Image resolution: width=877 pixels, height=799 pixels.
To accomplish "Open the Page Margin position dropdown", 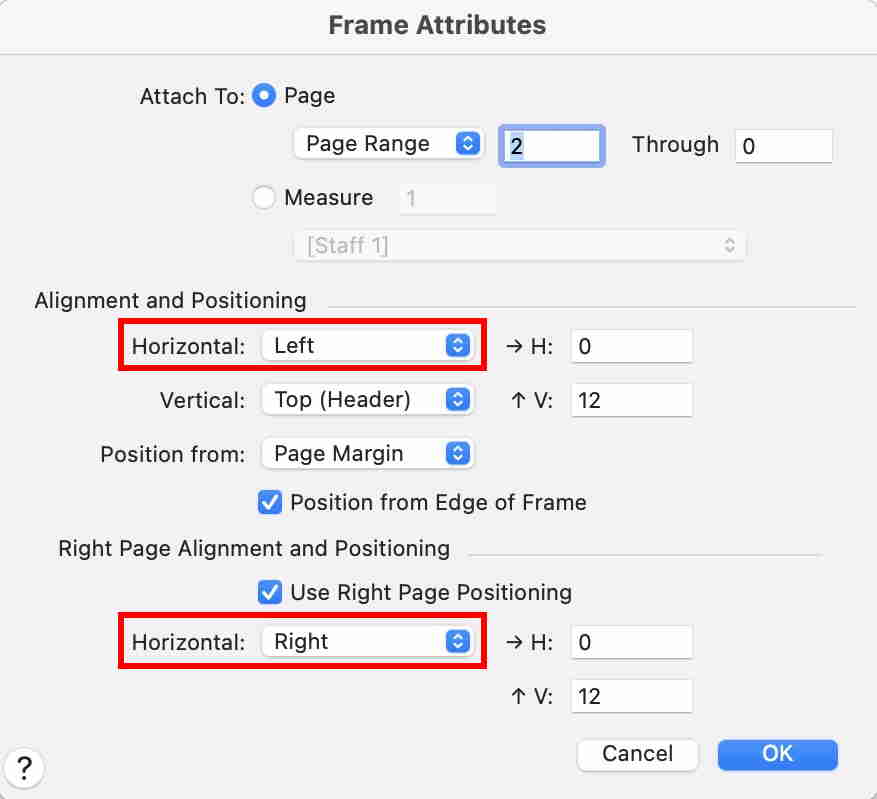I will pos(366,454).
